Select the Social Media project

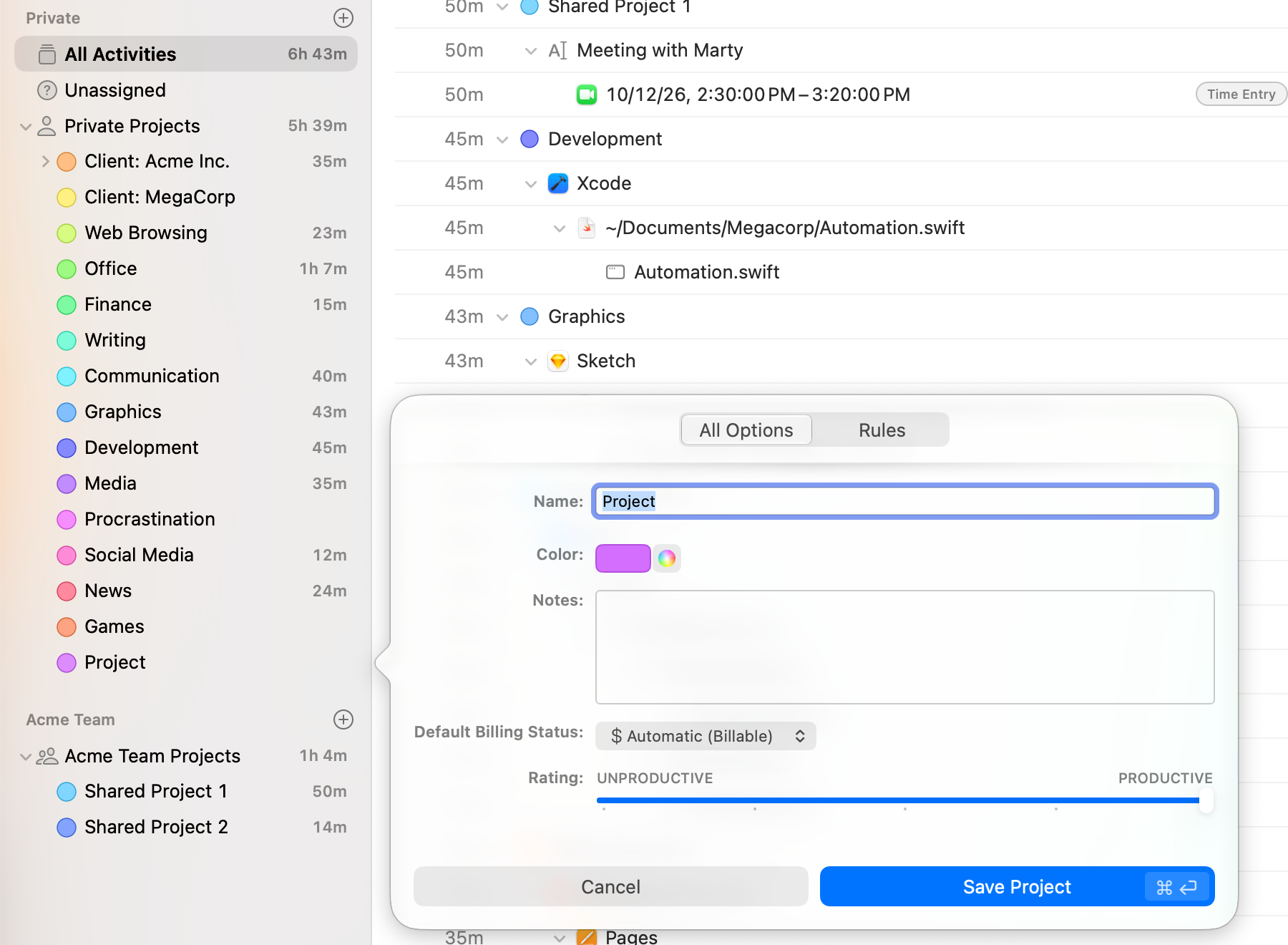click(x=186, y=555)
